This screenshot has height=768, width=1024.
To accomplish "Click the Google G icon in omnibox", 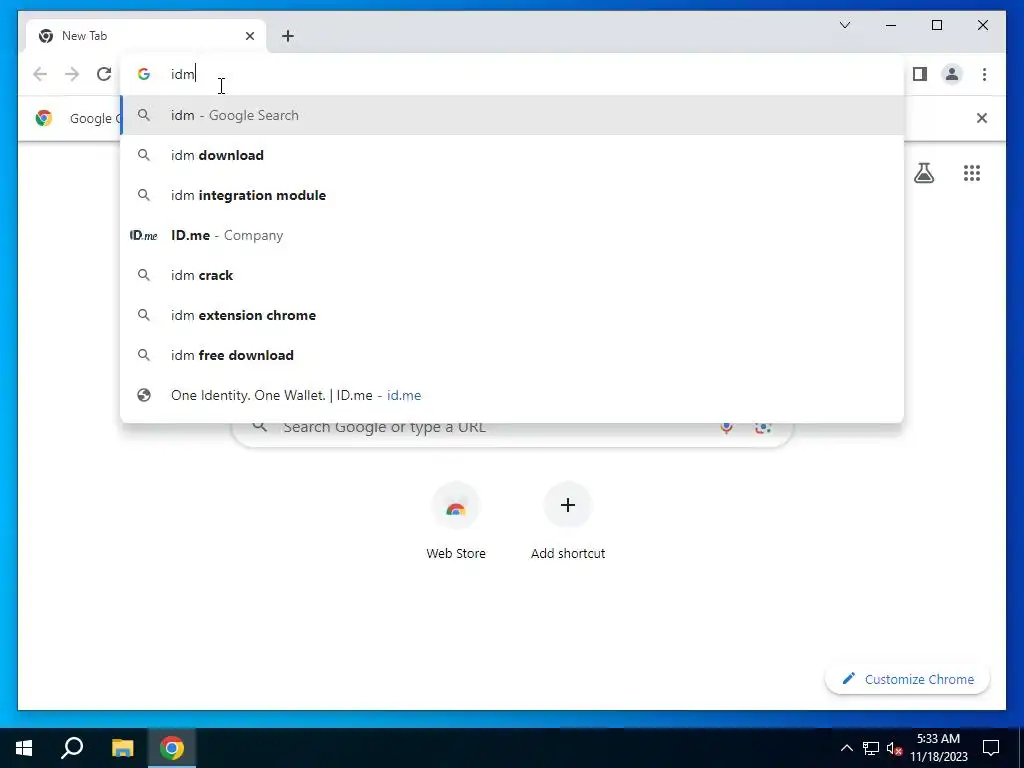I will click(x=144, y=74).
